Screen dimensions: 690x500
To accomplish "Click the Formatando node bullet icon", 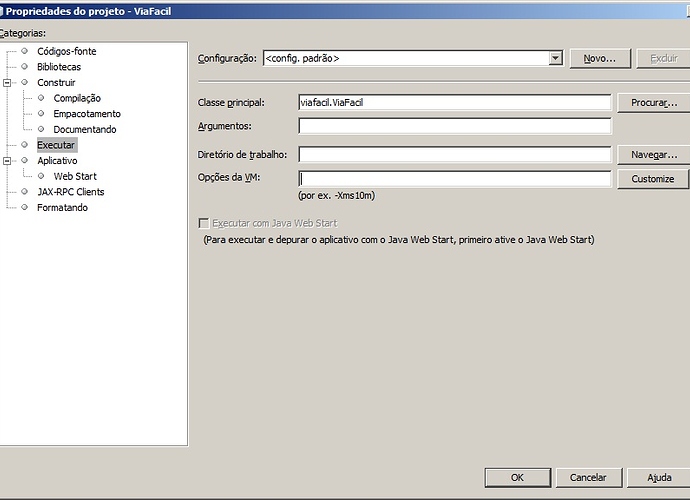I will tap(25, 207).
